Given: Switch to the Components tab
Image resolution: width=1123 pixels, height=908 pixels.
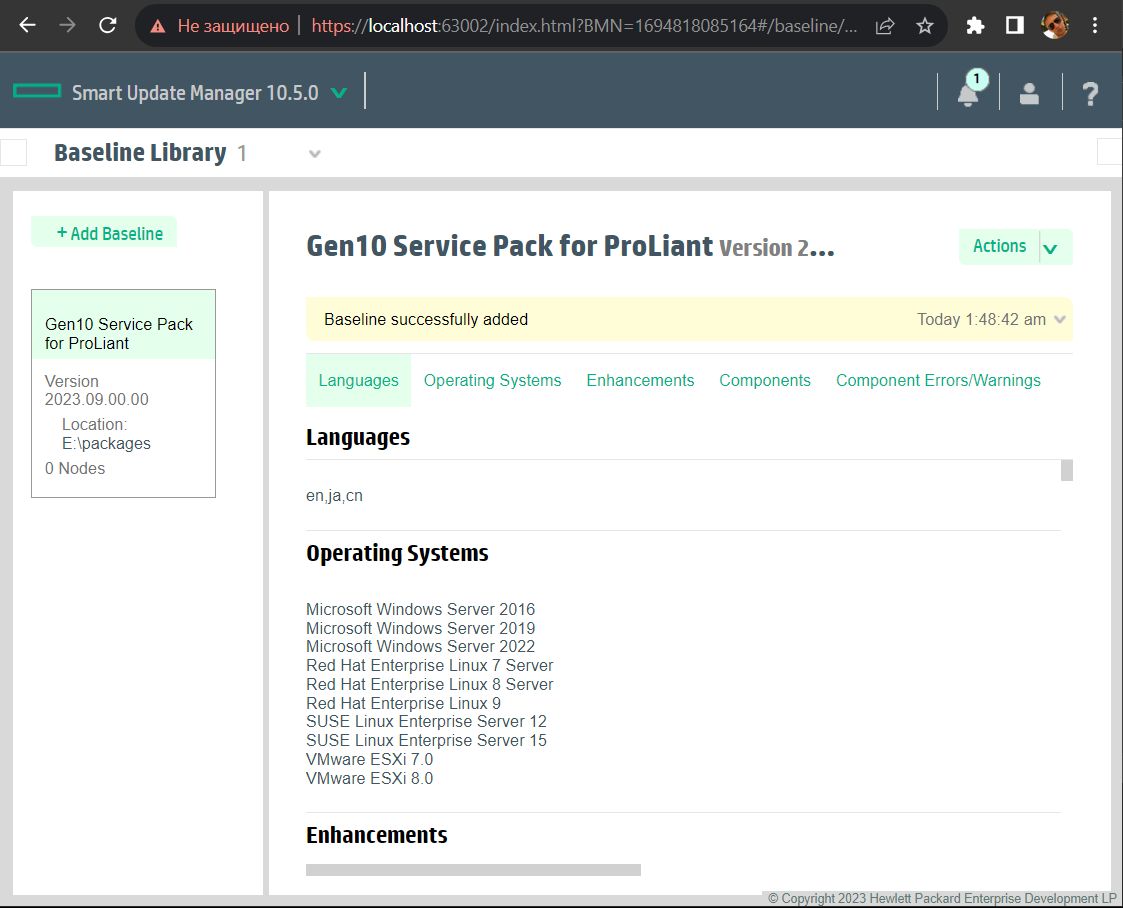Looking at the screenshot, I should pyautogui.click(x=765, y=380).
